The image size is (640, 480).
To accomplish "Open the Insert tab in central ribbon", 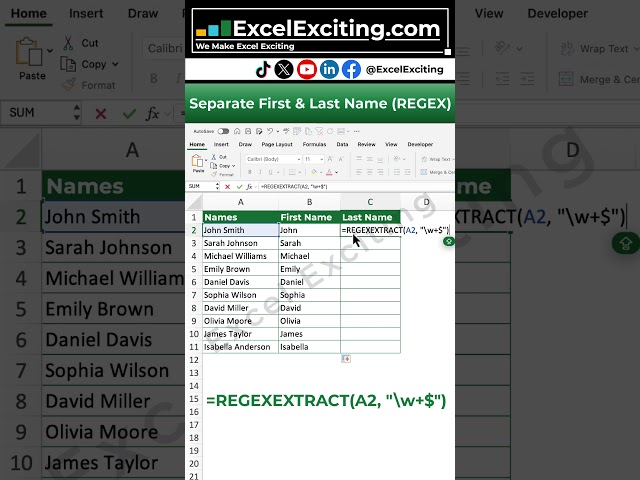I will pos(221,144).
